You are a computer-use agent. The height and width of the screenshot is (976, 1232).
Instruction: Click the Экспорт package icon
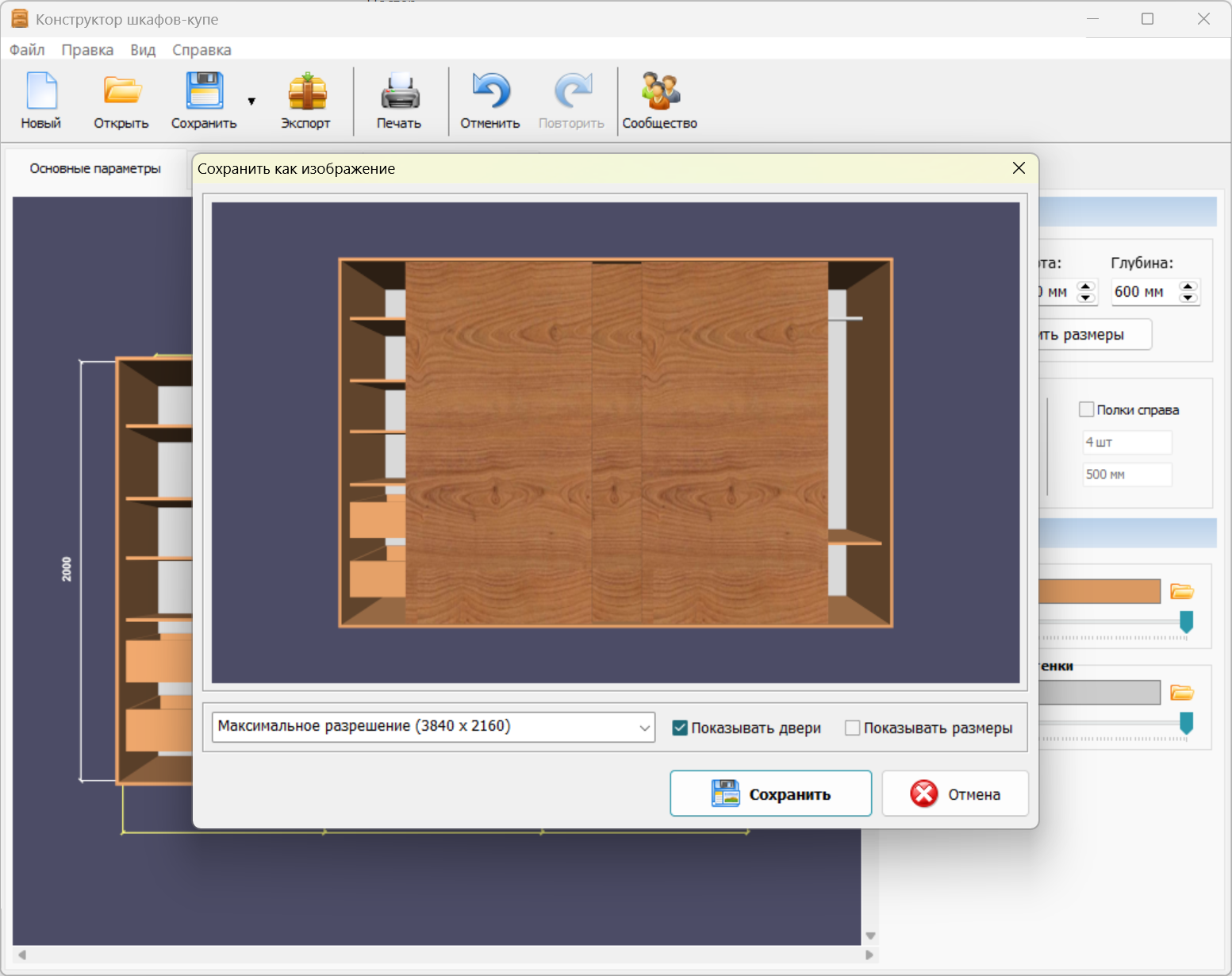pyautogui.click(x=306, y=91)
